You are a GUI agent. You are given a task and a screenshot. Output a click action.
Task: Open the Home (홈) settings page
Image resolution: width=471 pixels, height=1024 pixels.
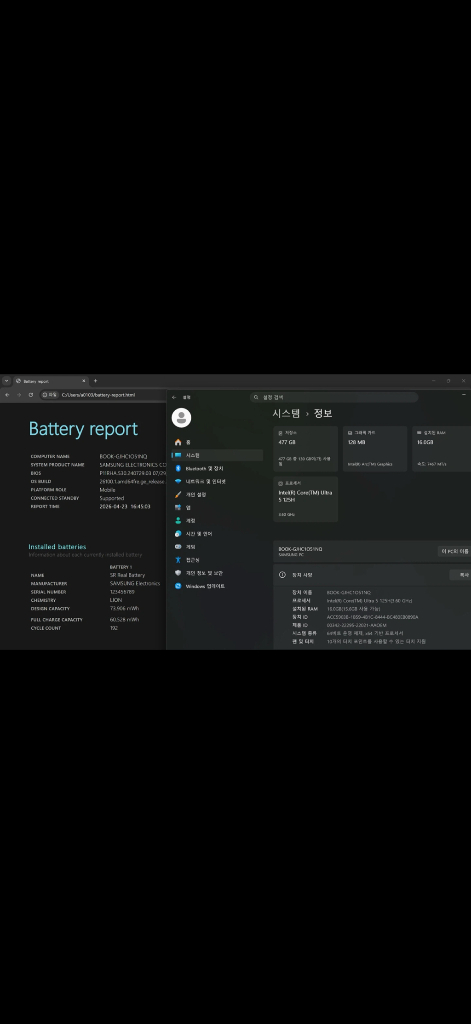coord(217,442)
